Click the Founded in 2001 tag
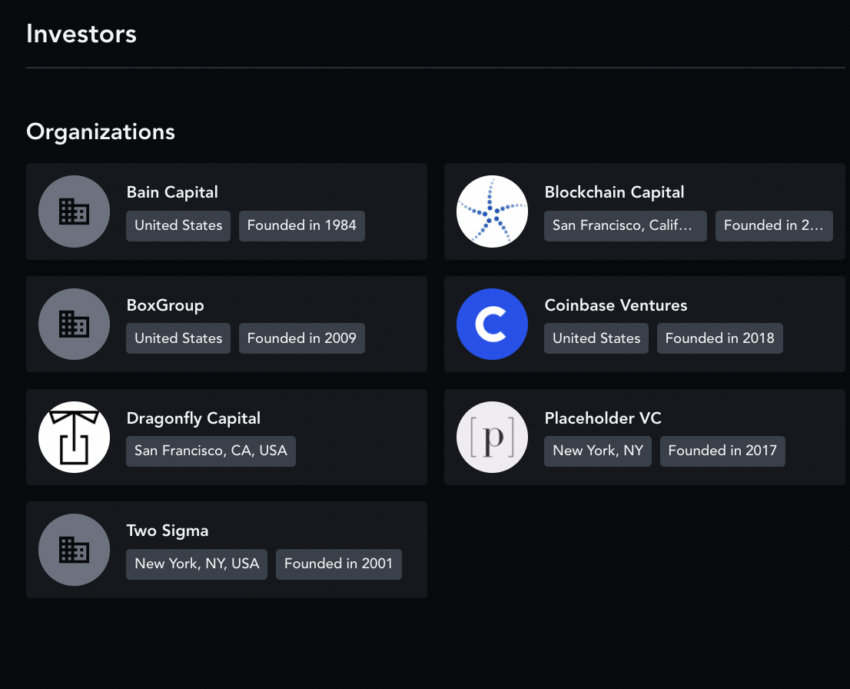 tap(338, 564)
